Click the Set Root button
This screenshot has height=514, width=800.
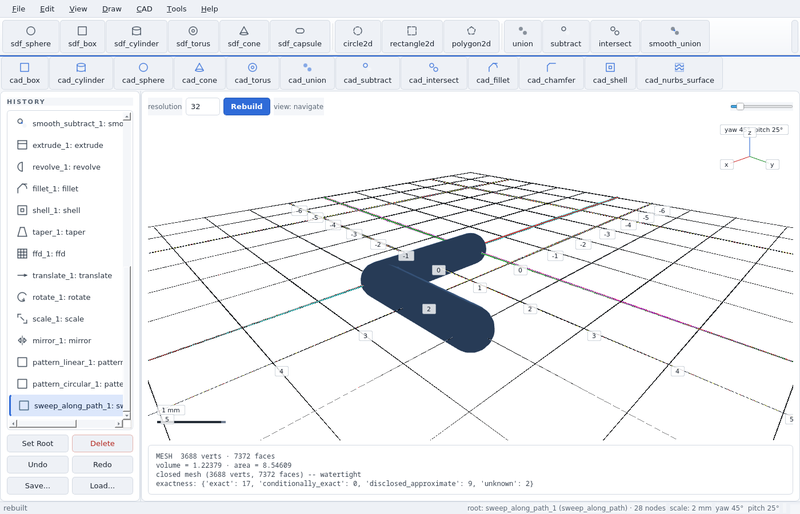click(x=37, y=443)
